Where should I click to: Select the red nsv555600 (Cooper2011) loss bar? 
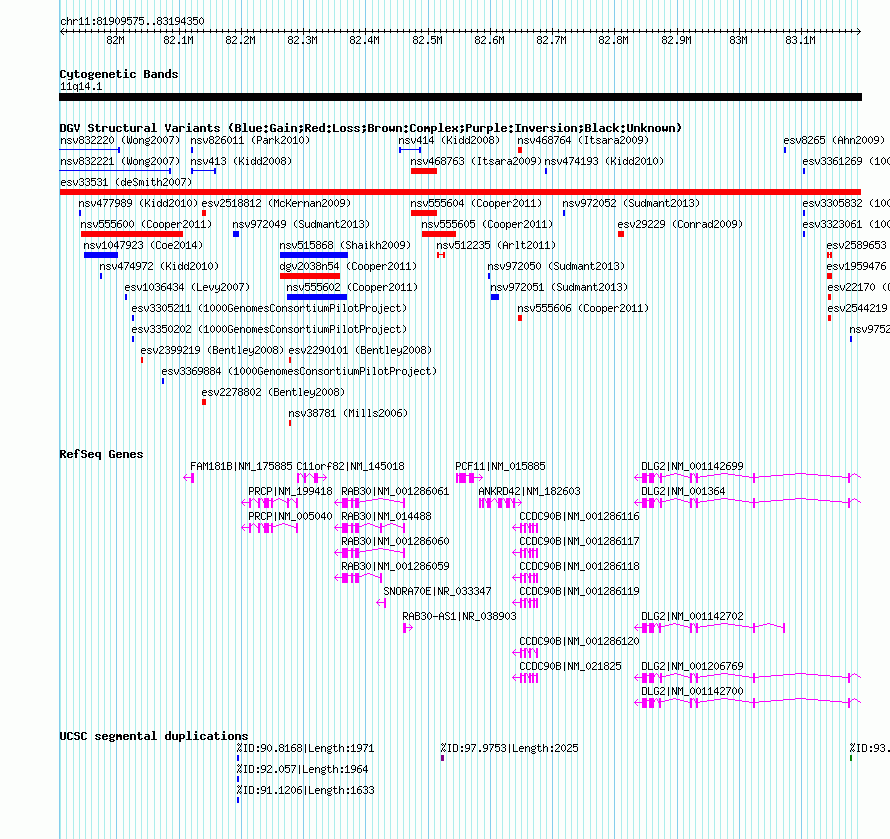click(132, 234)
